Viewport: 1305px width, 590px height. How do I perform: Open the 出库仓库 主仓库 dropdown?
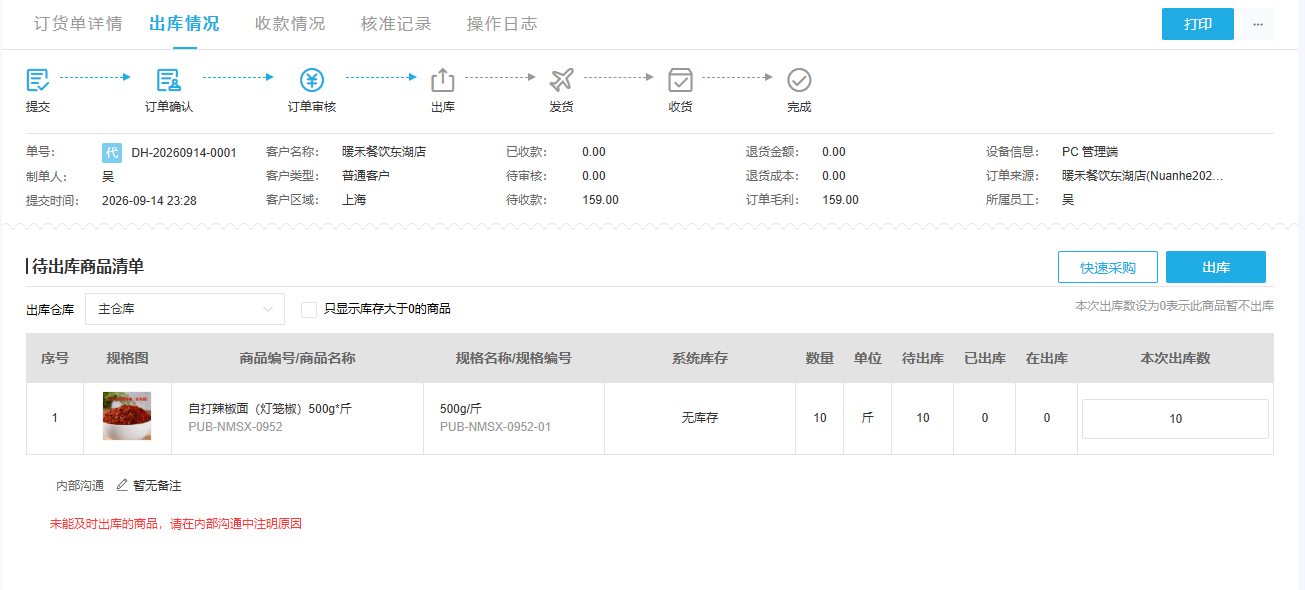pos(185,309)
